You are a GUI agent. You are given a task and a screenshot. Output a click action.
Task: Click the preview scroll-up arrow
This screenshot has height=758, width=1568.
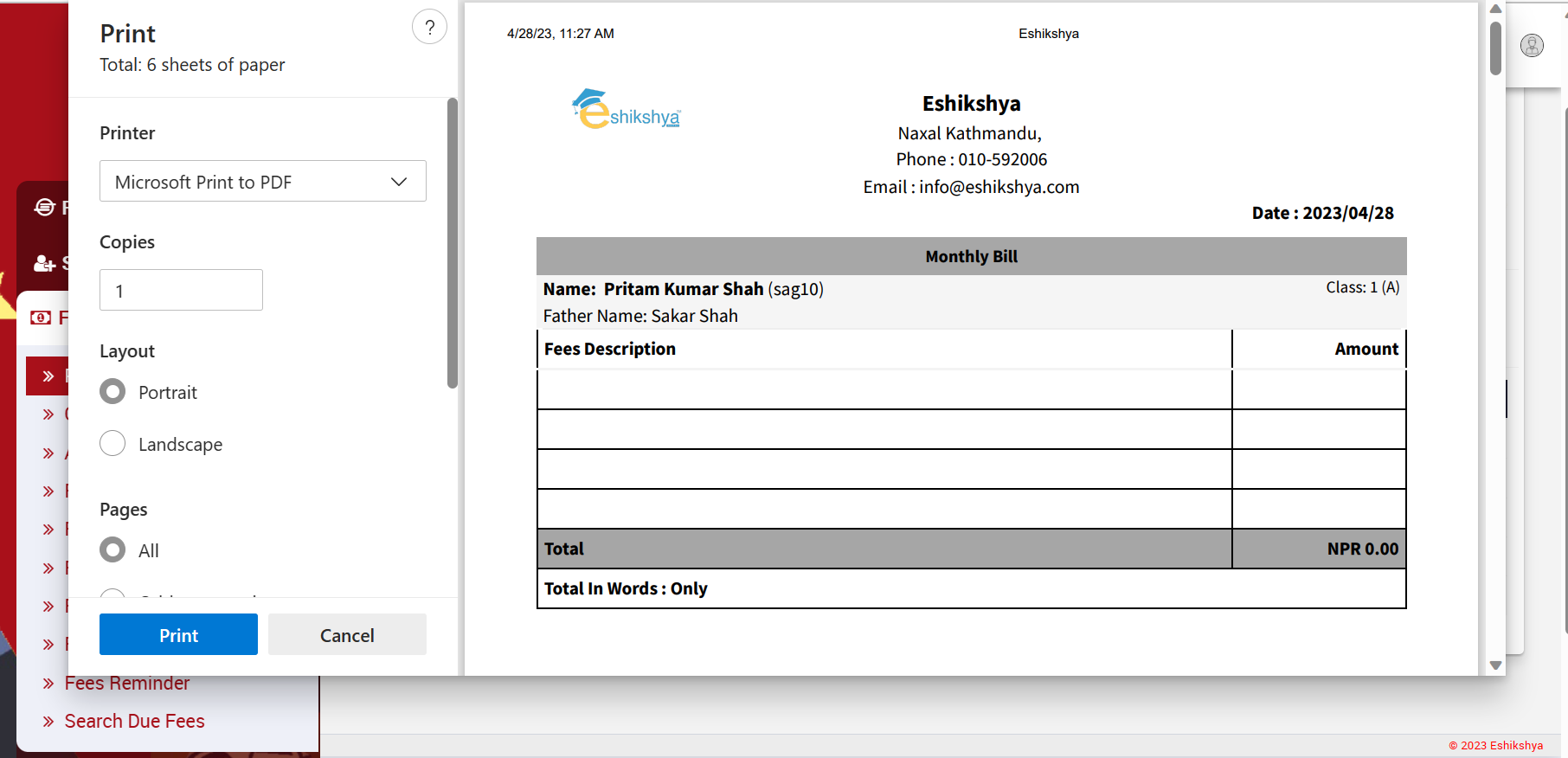[x=1494, y=10]
